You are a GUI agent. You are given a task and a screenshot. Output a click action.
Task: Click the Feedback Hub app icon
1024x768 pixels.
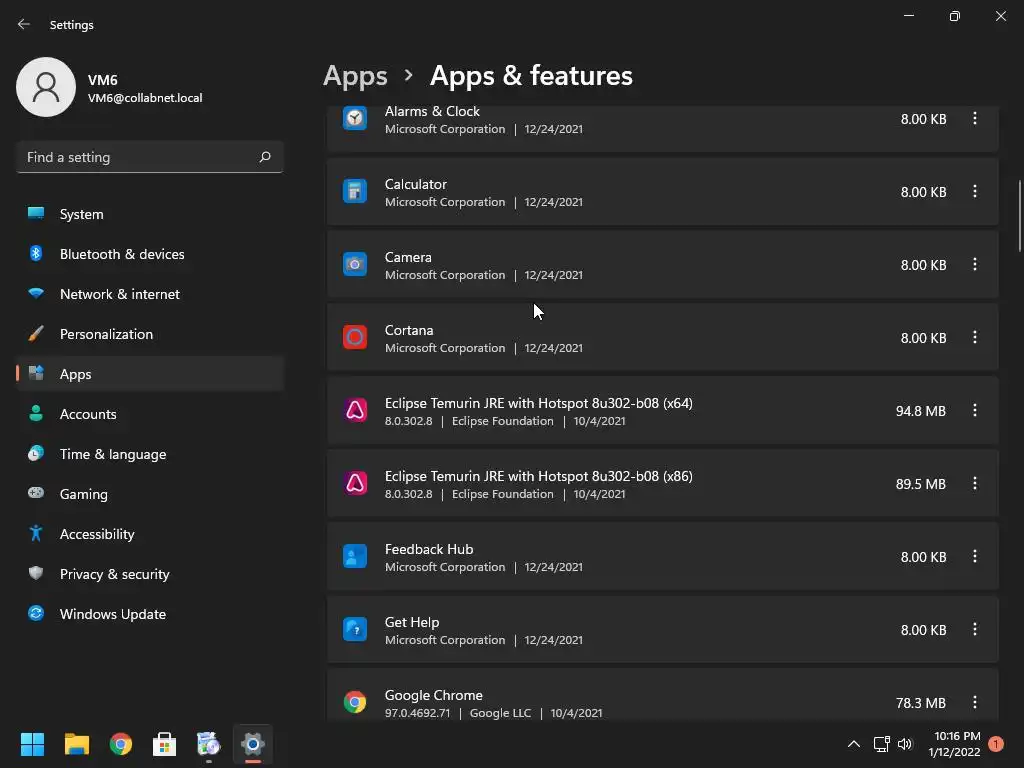[355, 557]
